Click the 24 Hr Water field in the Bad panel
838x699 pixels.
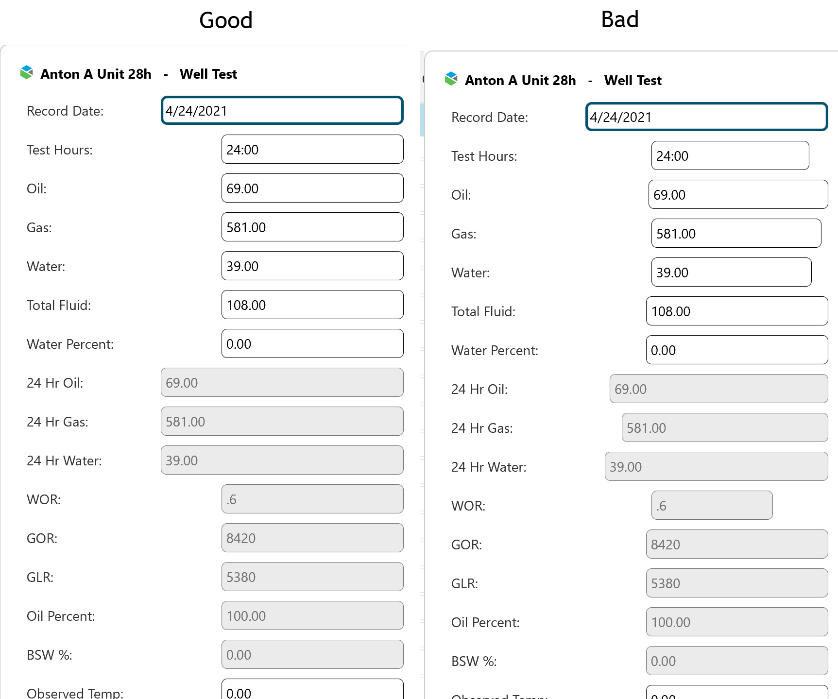point(717,467)
